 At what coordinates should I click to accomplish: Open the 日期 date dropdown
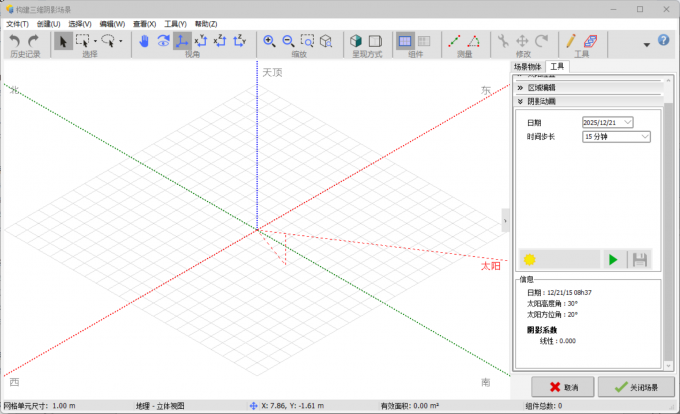coord(608,123)
